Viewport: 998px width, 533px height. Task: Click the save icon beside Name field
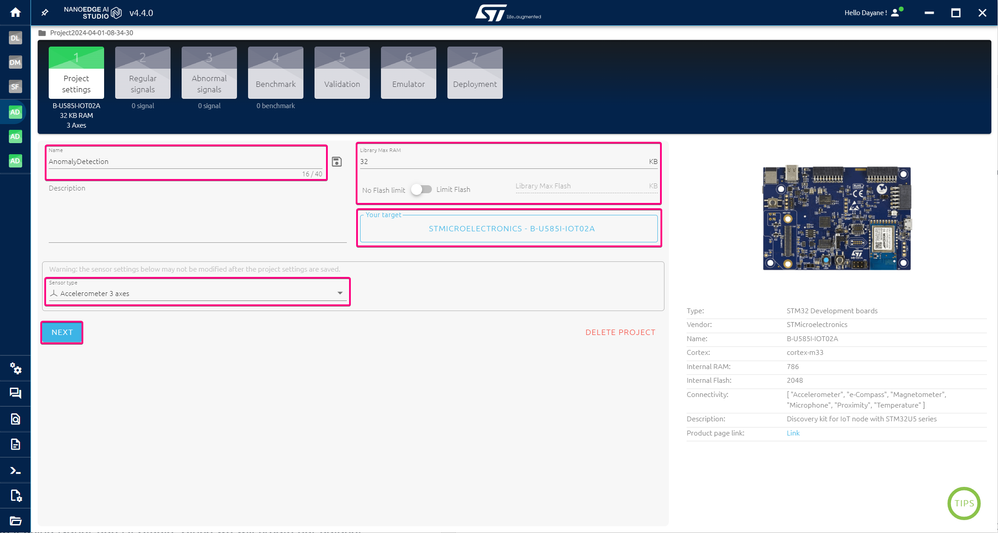(337, 162)
